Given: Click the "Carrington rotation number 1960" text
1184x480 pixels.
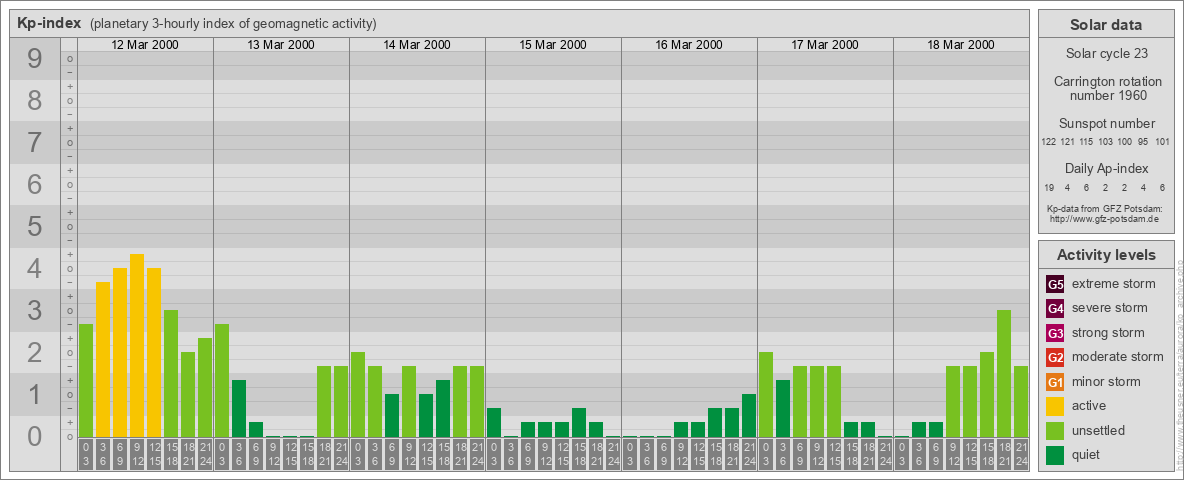Looking at the screenshot, I should (1106, 88).
